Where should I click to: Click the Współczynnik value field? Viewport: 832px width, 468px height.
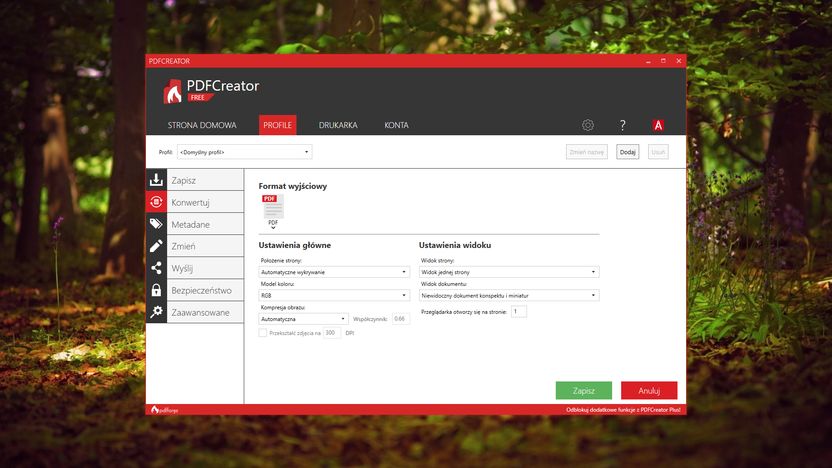click(401, 319)
